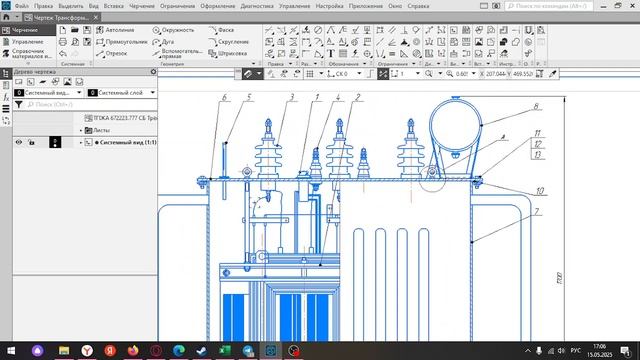Toggle the grid display button
Screen dimensions: 640x360
pos(310,74)
